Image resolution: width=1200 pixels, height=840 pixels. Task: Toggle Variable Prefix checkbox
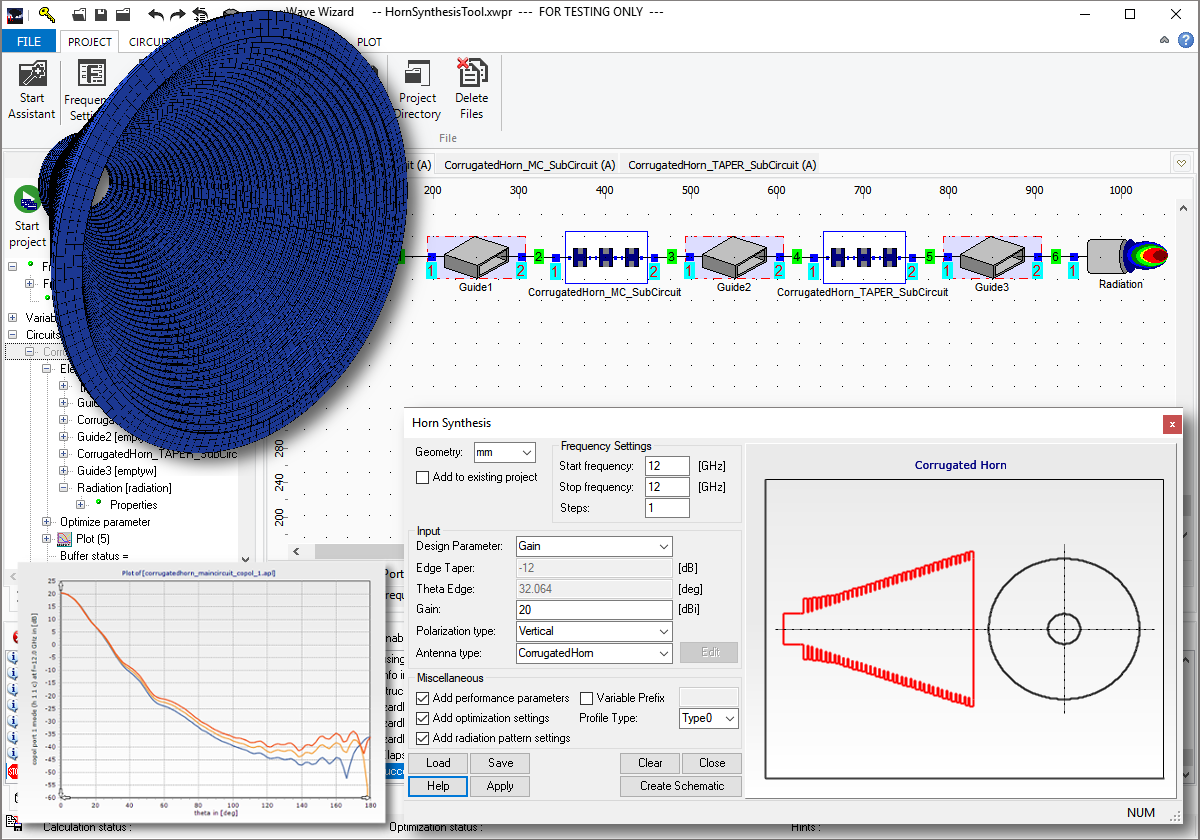pyautogui.click(x=587, y=698)
